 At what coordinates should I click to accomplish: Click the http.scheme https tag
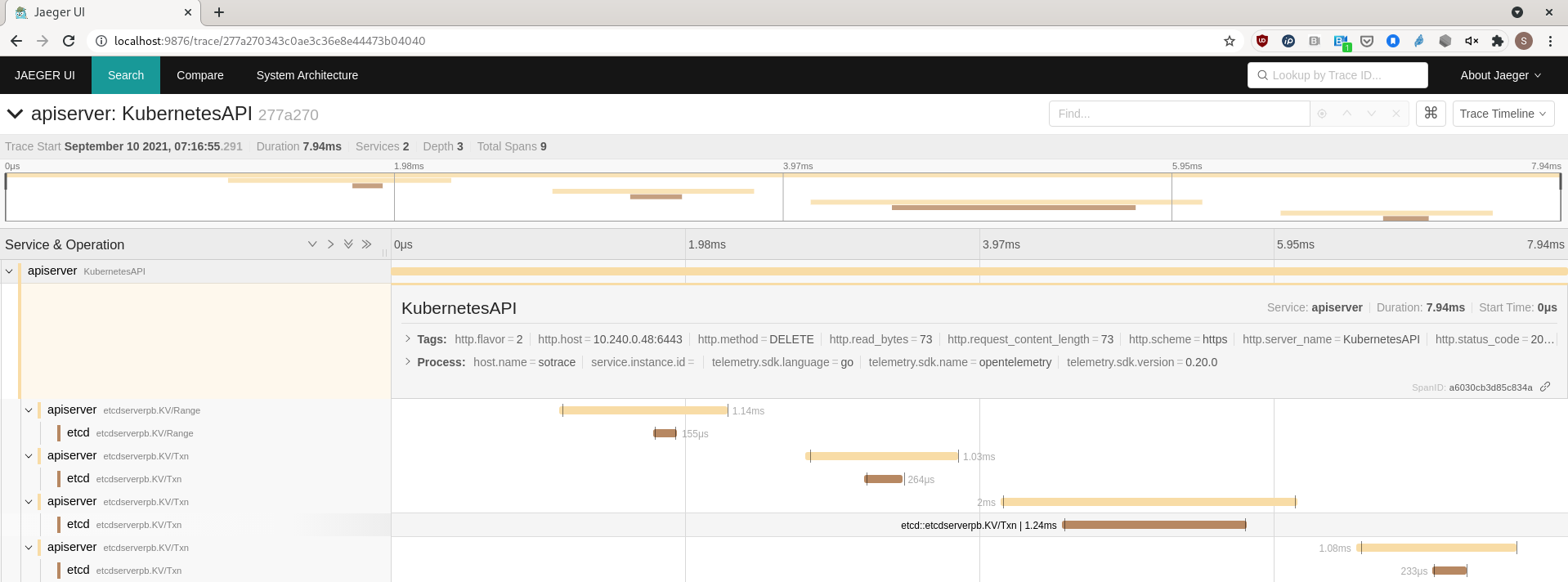pyautogui.click(x=1178, y=339)
